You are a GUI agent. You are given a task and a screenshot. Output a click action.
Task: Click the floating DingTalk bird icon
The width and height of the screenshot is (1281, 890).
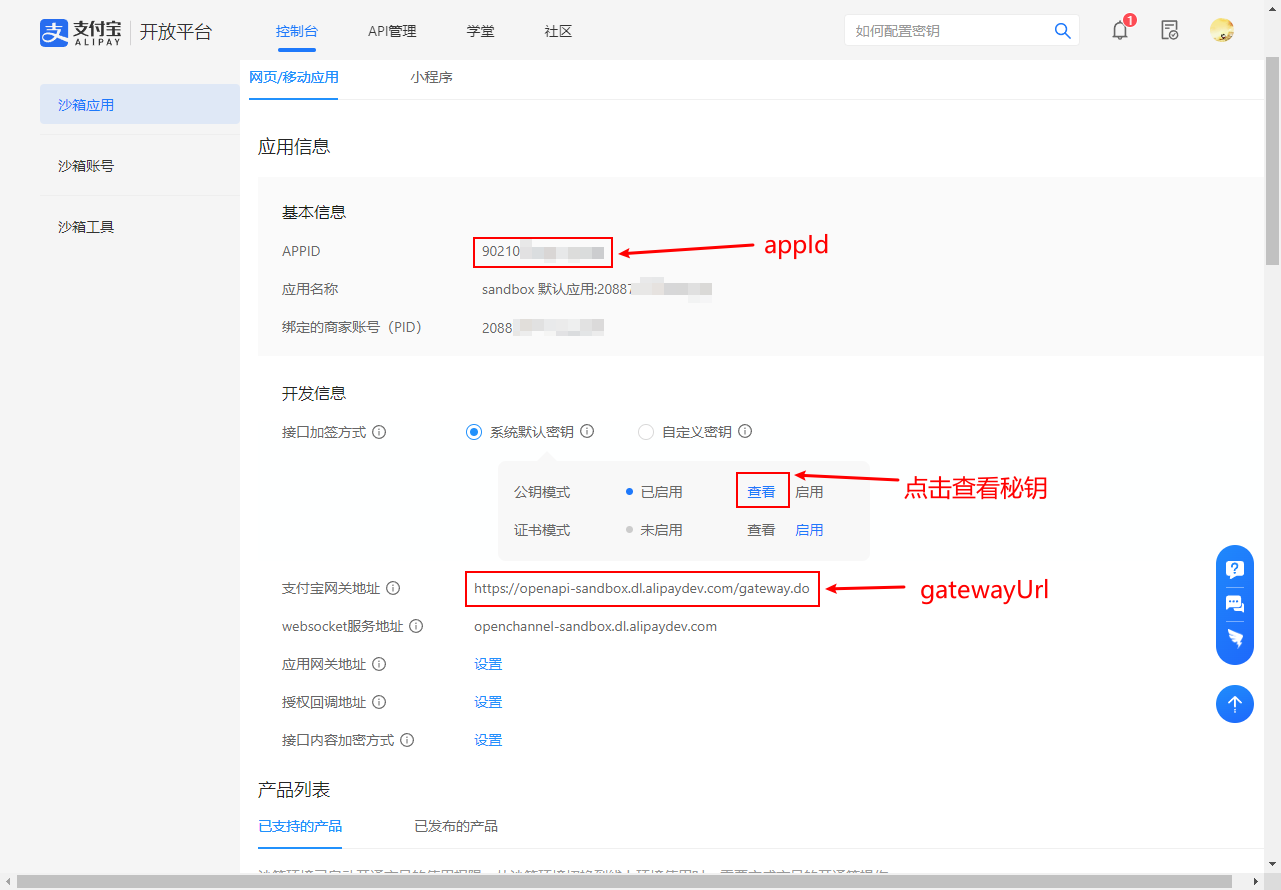[1235, 638]
